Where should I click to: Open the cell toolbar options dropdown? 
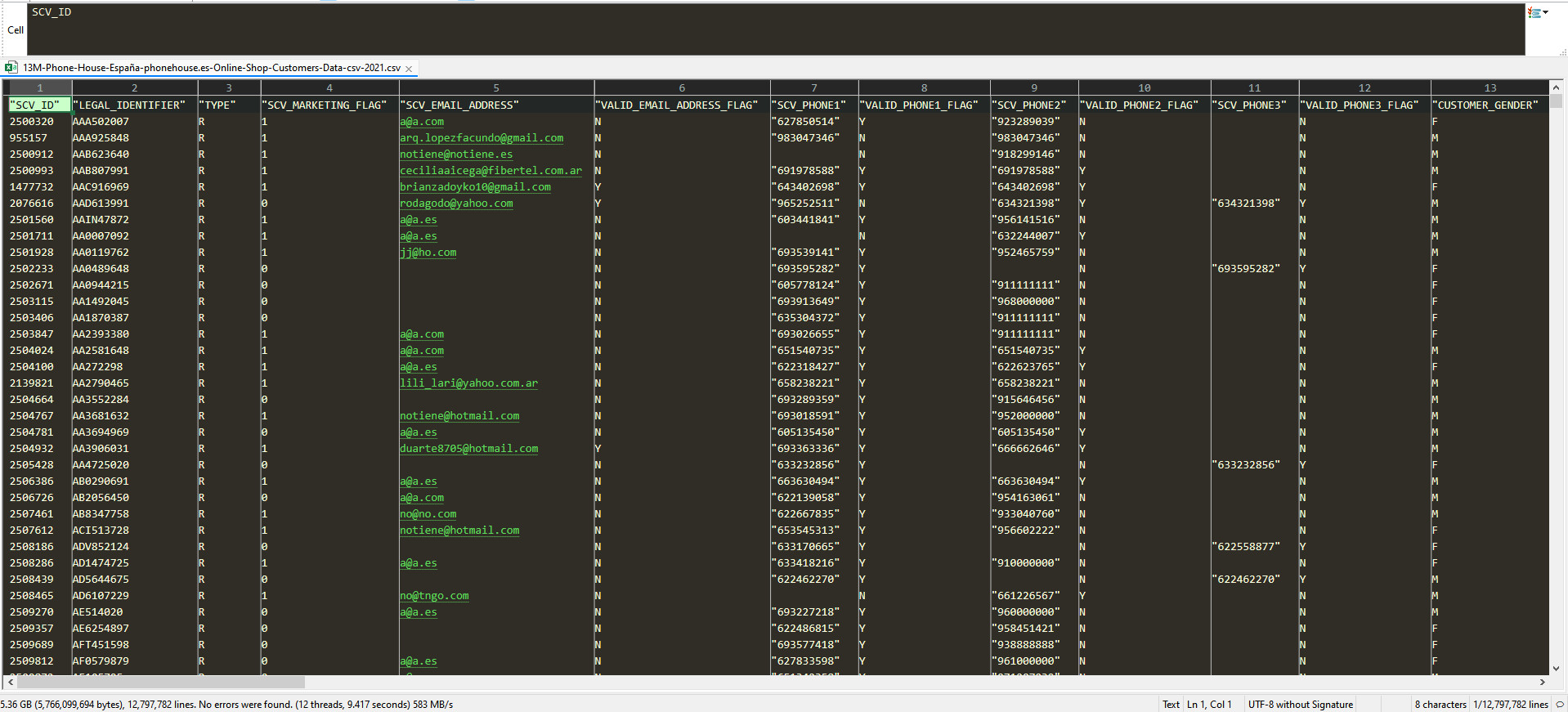(1538, 12)
